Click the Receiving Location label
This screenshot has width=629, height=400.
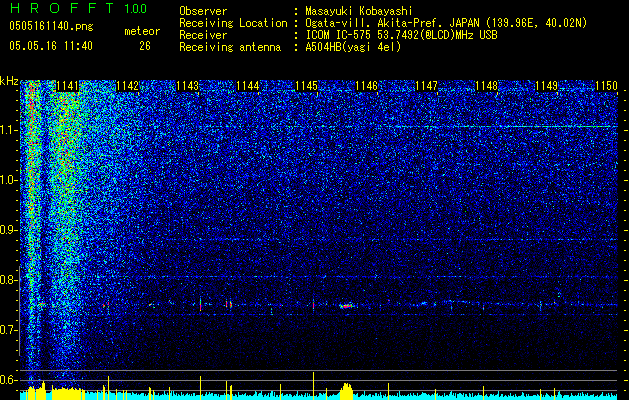[x=233, y=23]
